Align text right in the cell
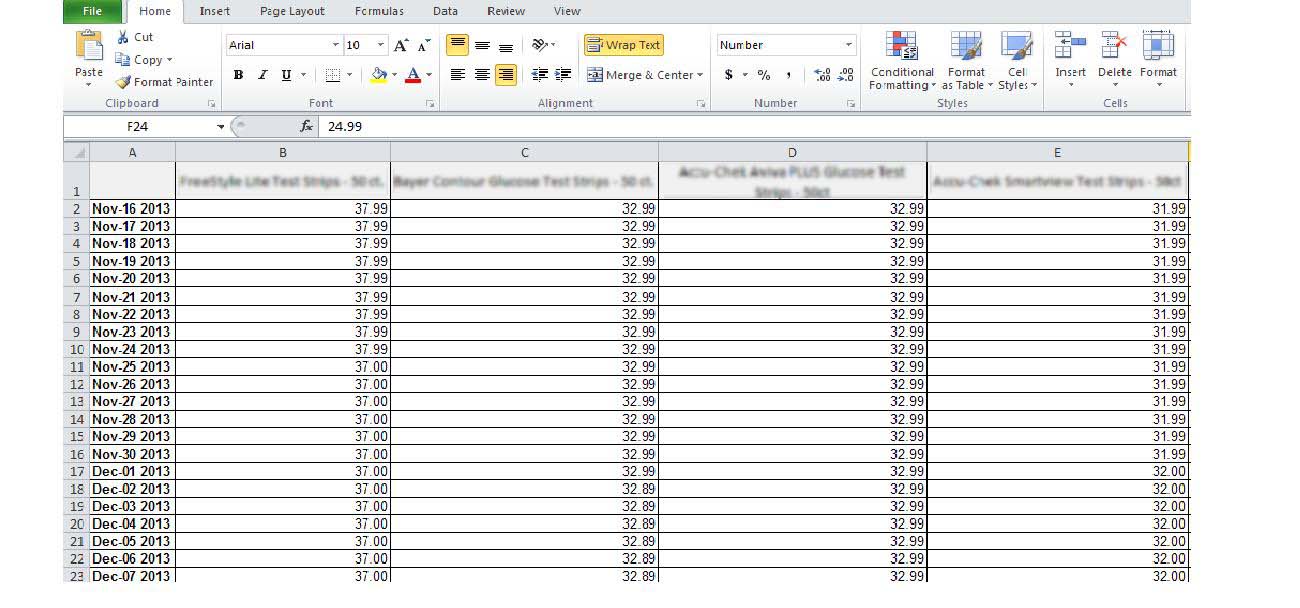The image size is (1300, 608). tap(506, 75)
